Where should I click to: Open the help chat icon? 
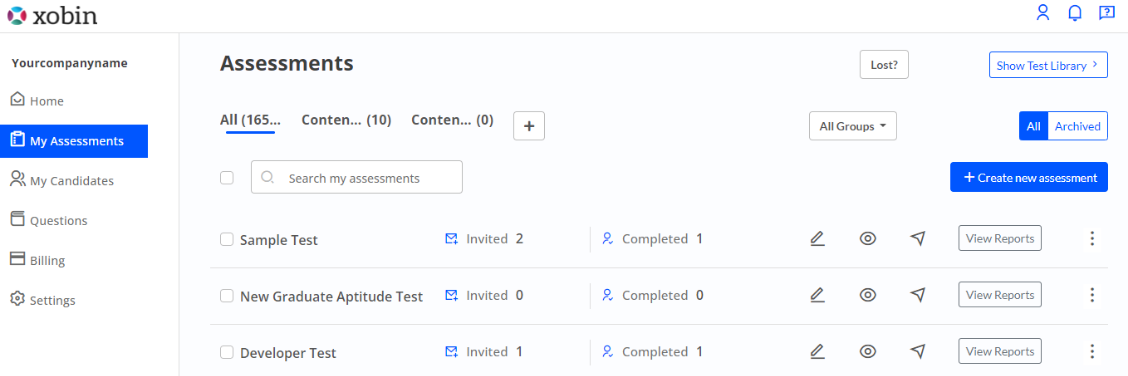[1106, 13]
